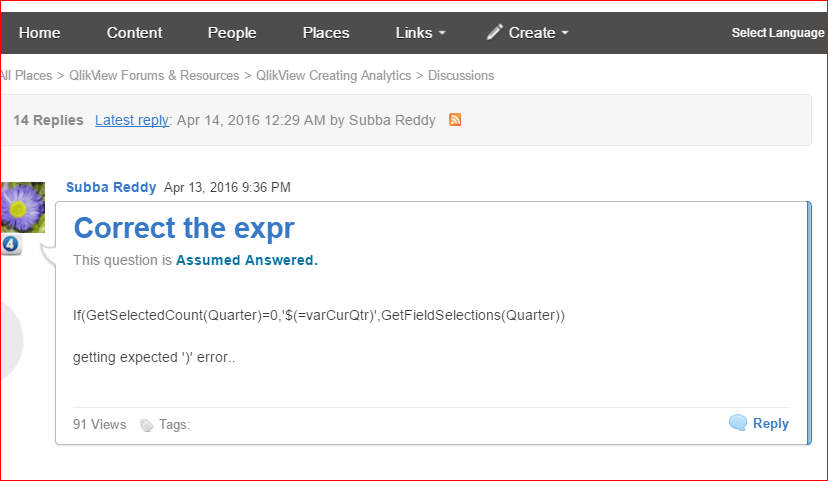Click the tag icon next to Tags

click(x=147, y=425)
